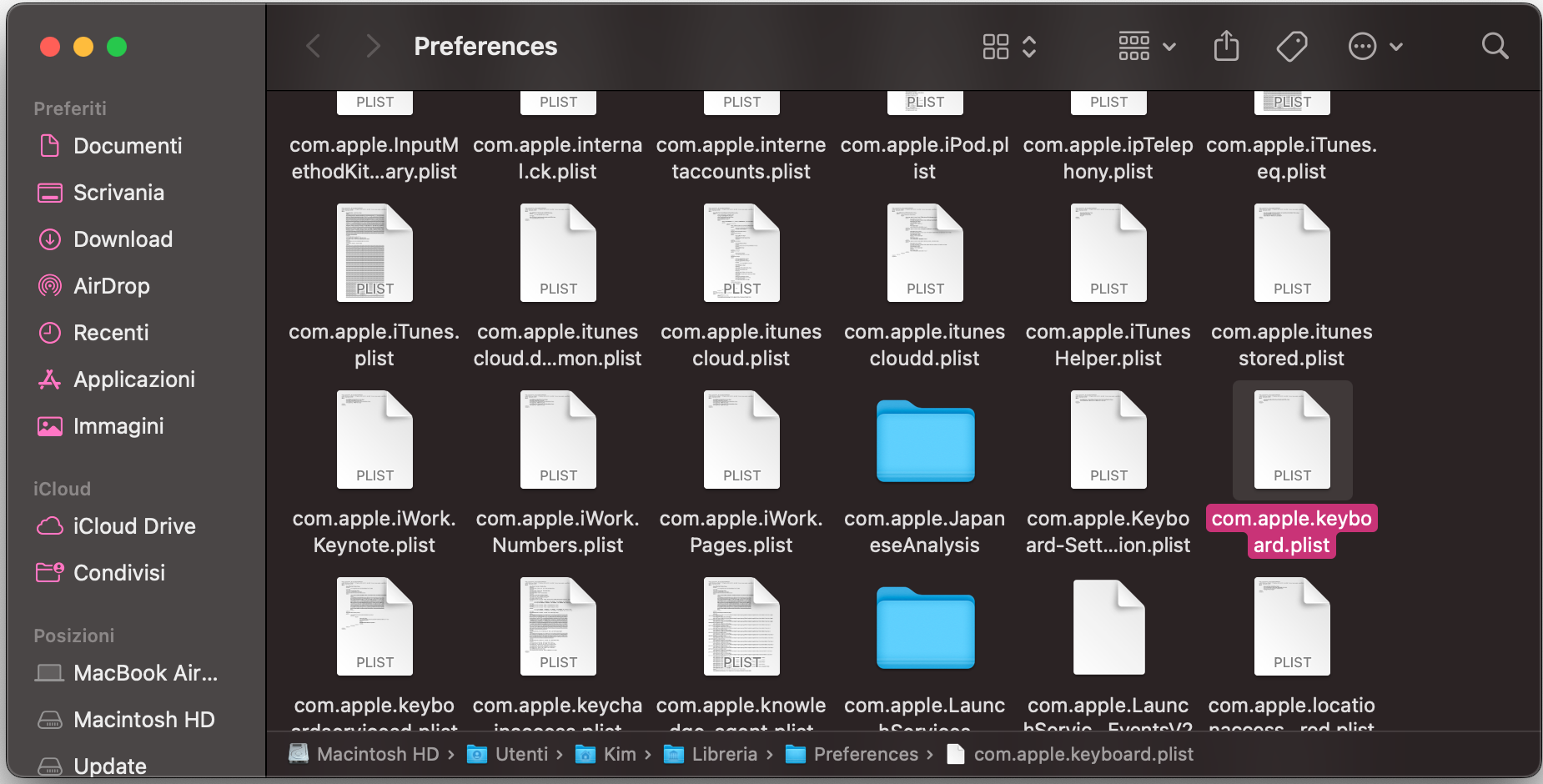This screenshot has height=784, width=1543.
Task: Go forward with the forward arrow
Action: click(373, 46)
